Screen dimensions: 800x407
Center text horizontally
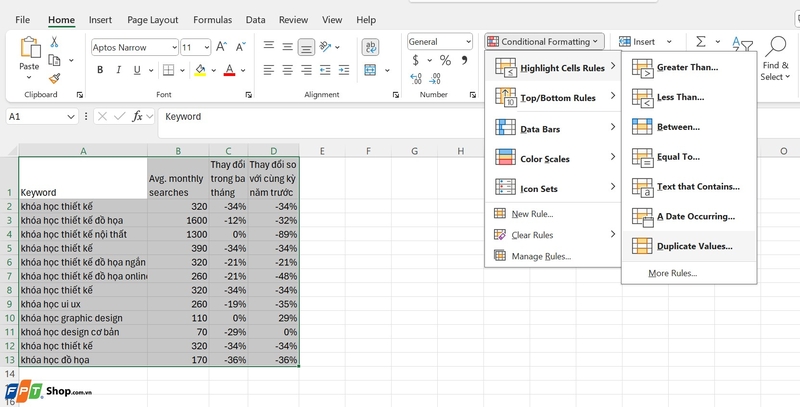288,70
